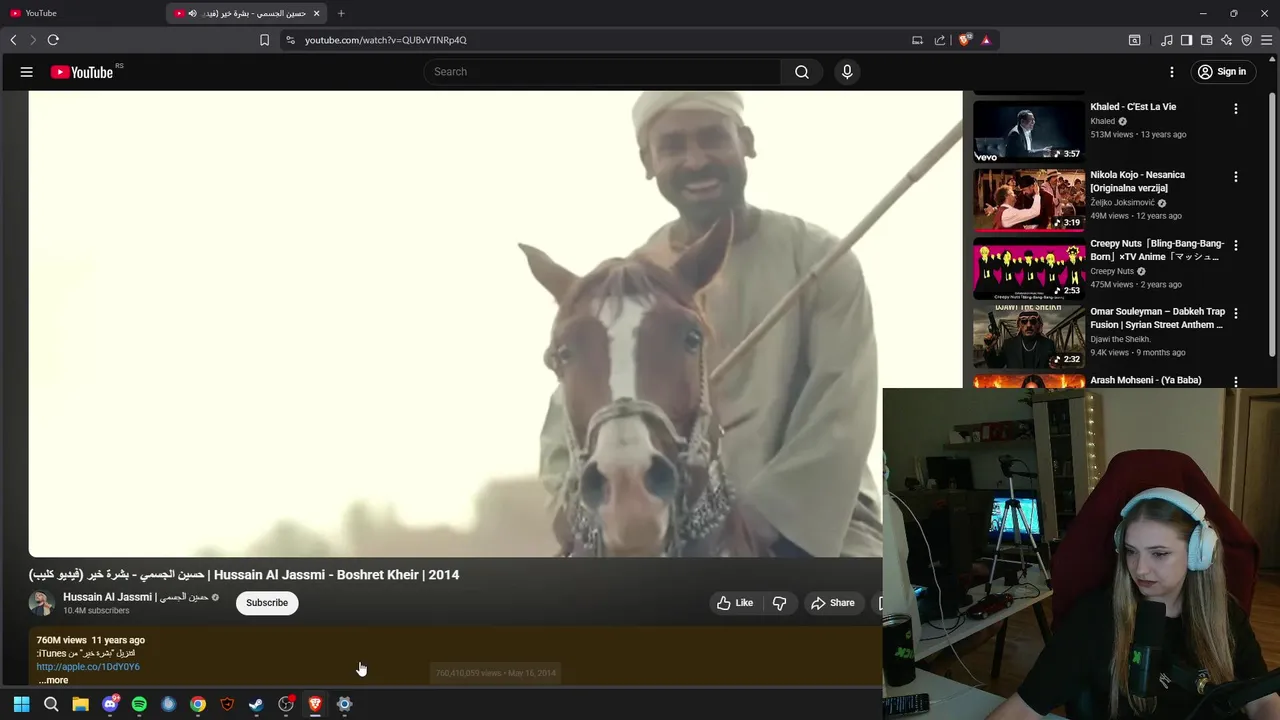Reload the page
Image resolution: width=1280 pixels, height=720 pixels.
pos(53,40)
